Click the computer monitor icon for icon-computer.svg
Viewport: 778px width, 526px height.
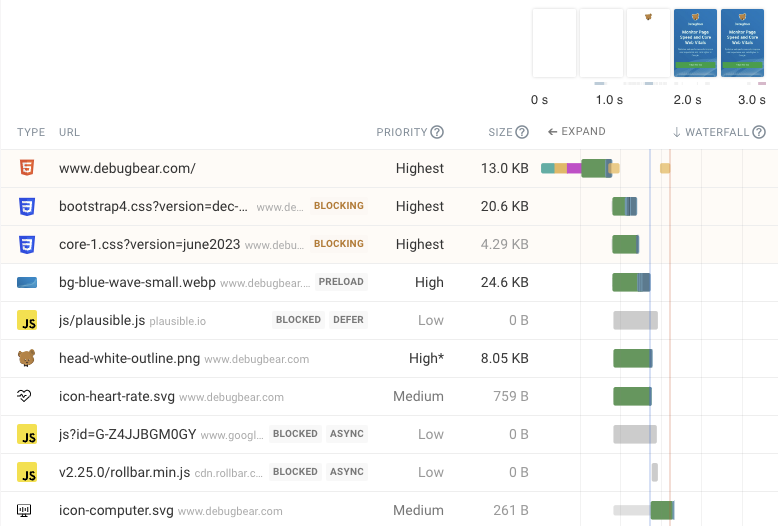(26, 510)
